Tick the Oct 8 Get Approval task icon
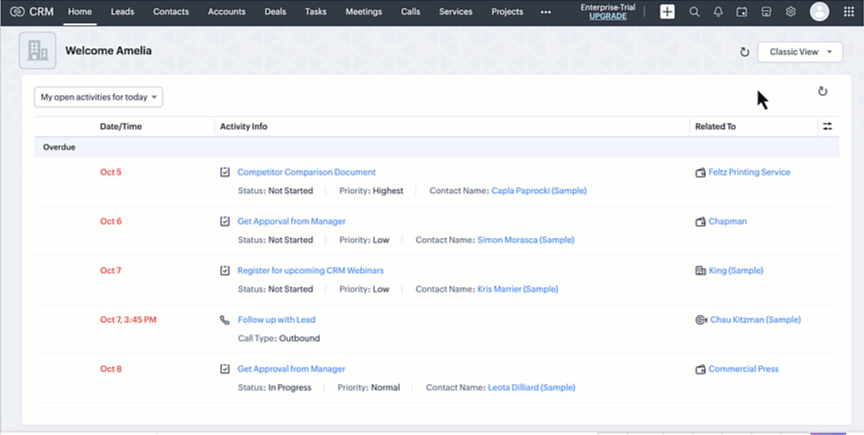Screen dimensions: 864x435 pyautogui.click(x=225, y=369)
